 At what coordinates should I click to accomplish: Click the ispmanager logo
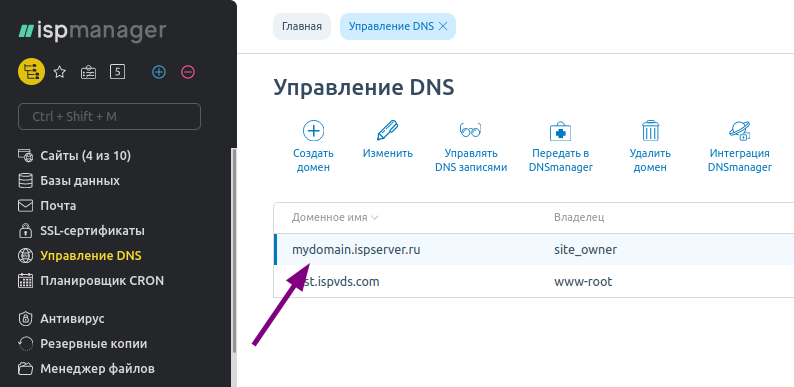[x=92, y=31]
